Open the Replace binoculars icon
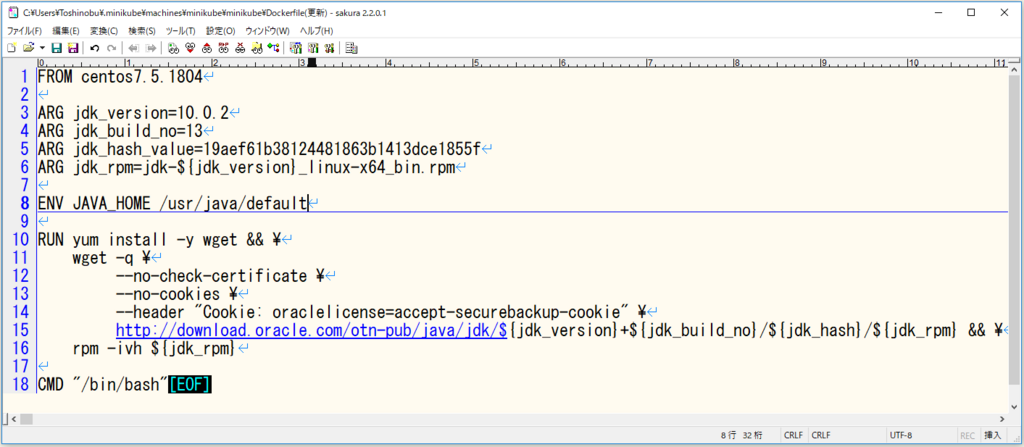The height and width of the screenshot is (447, 1024). click(x=223, y=48)
